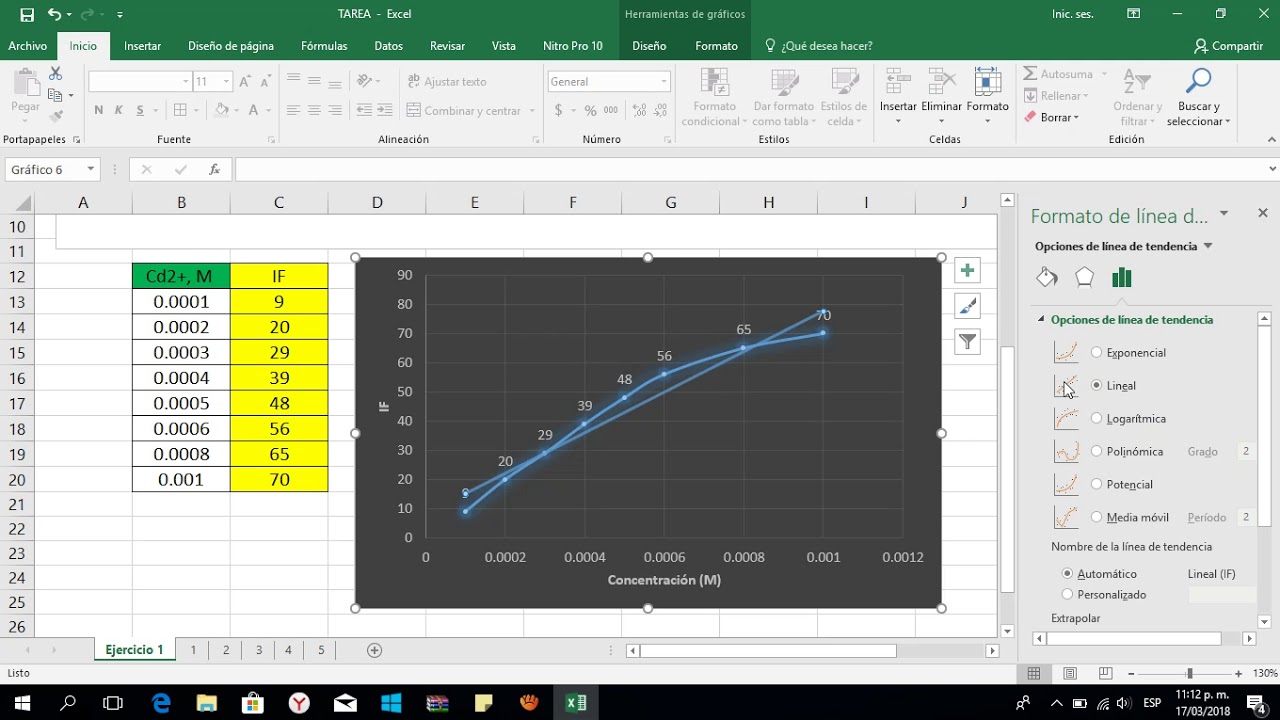Open the Diseño chart tools tab
The height and width of the screenshot is (720, 1280).
pos(649,46)
